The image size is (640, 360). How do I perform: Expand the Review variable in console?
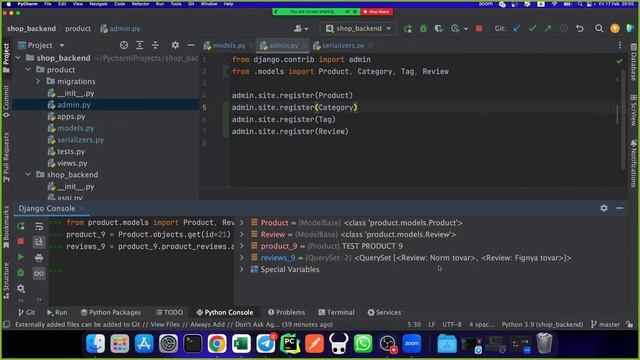[x=242, y=234]
